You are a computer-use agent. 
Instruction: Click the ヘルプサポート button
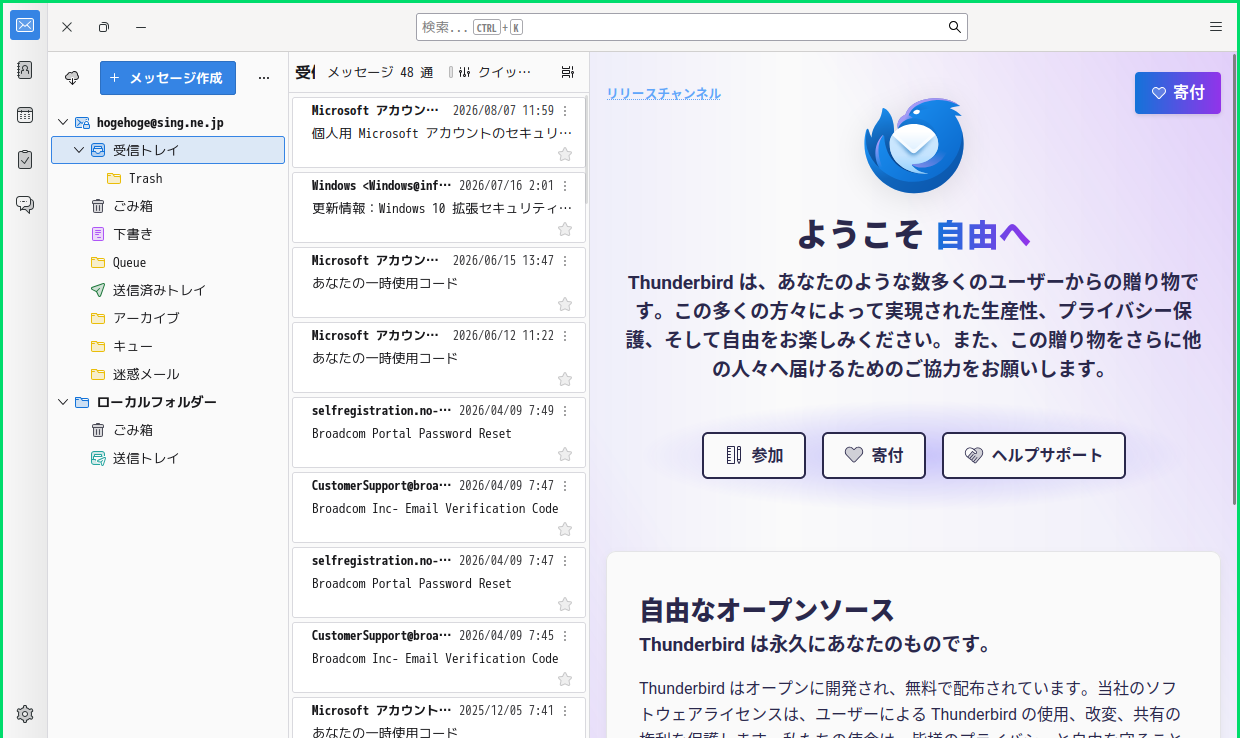pyautogui.click(x=1034, y=456)
